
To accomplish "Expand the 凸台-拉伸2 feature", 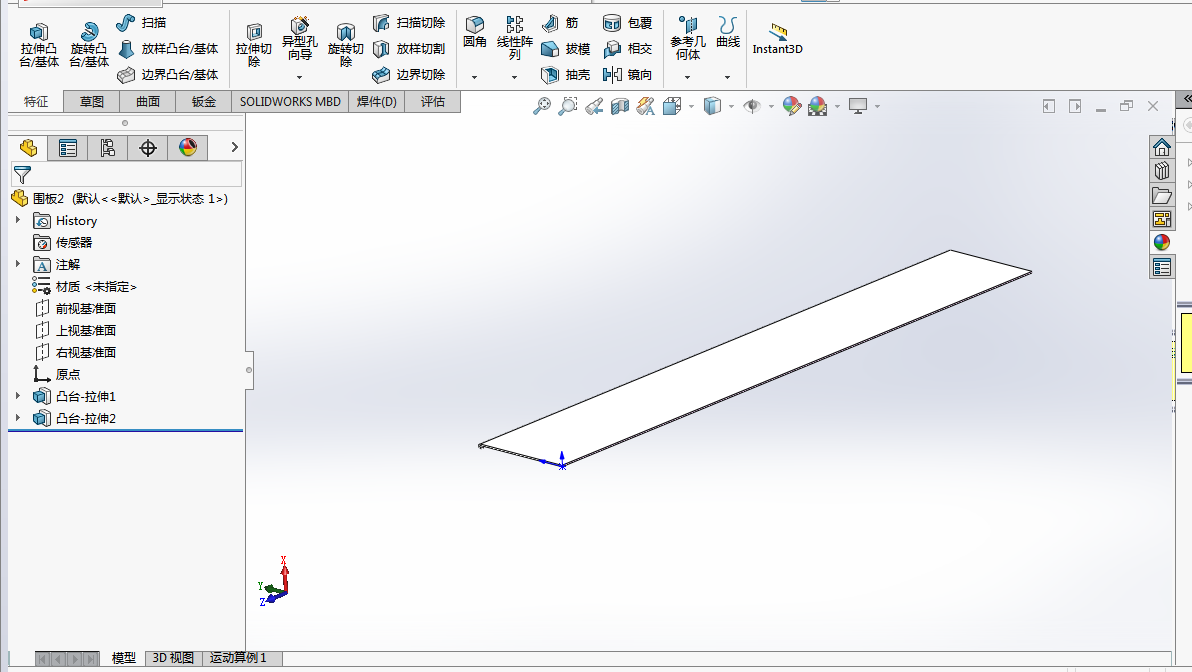I will point(18,418).
